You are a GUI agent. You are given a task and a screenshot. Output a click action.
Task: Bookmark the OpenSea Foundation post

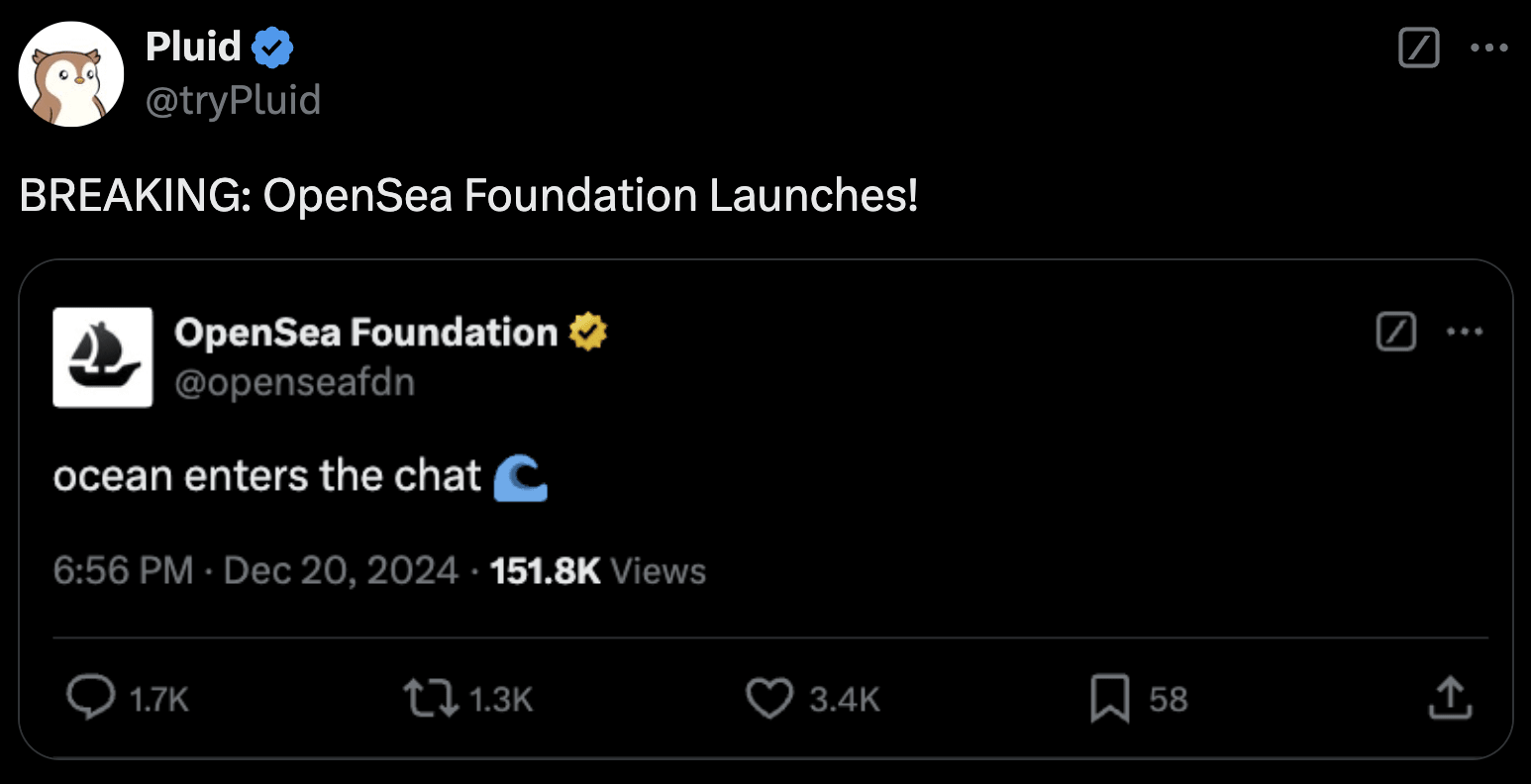(1109, 699)
